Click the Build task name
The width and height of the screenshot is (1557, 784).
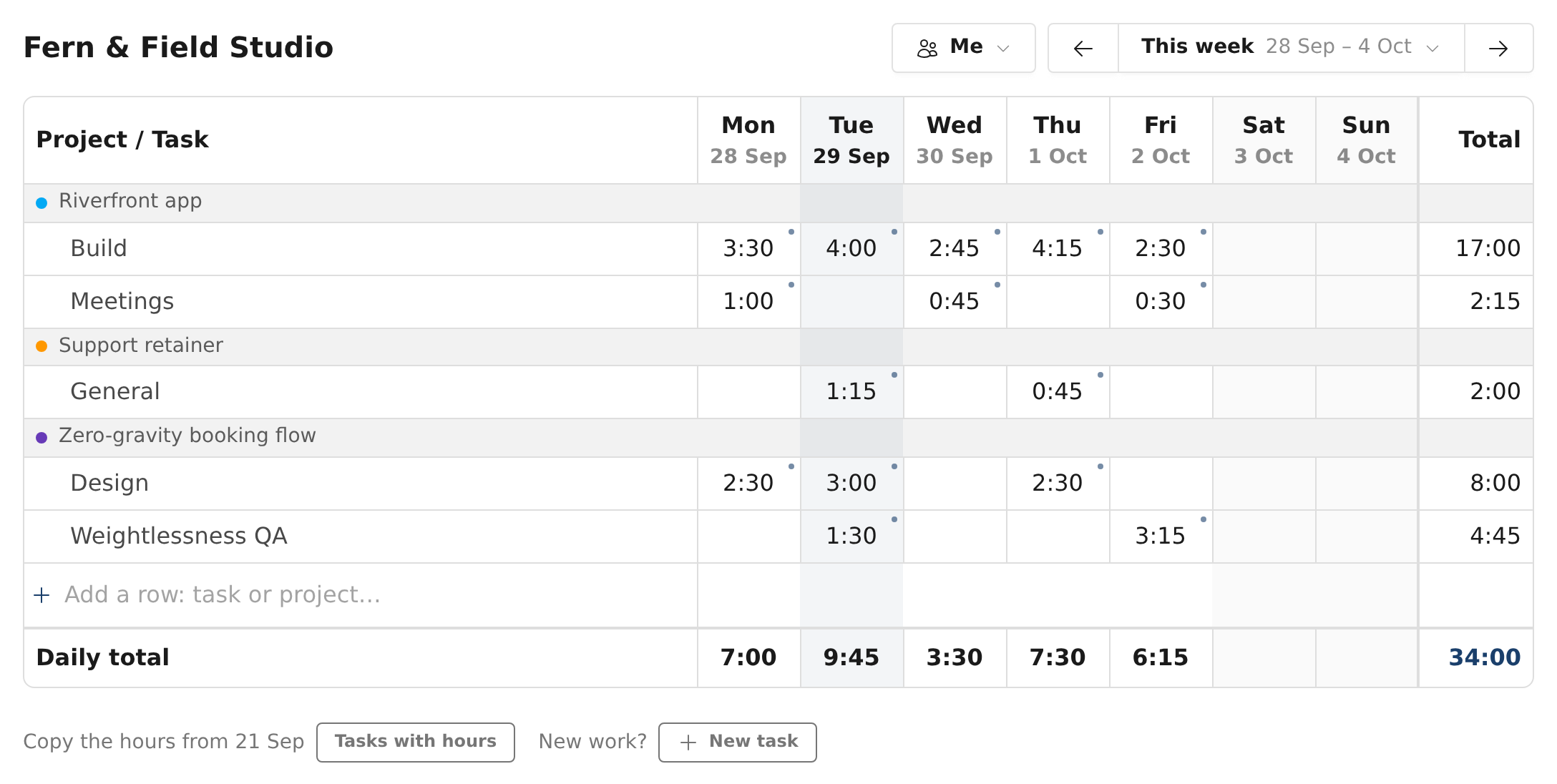[x=99, y=249]
